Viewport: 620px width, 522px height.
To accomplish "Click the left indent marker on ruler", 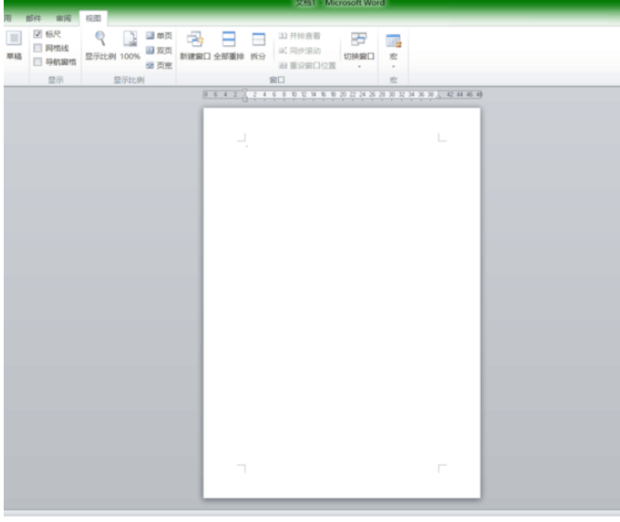I will (x=245, y=95).
